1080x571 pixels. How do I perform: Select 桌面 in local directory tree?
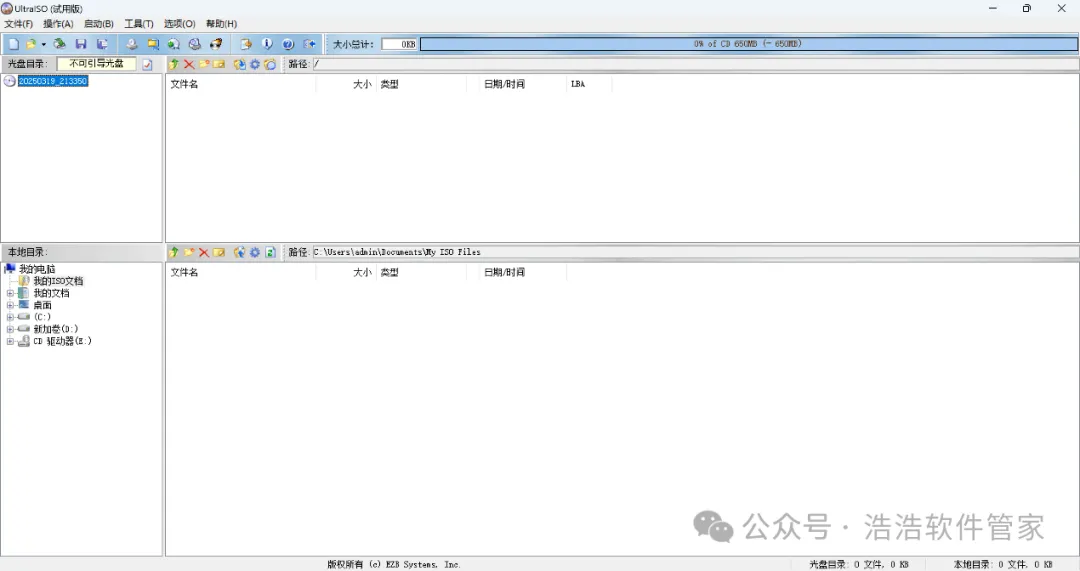coord(43,305)
